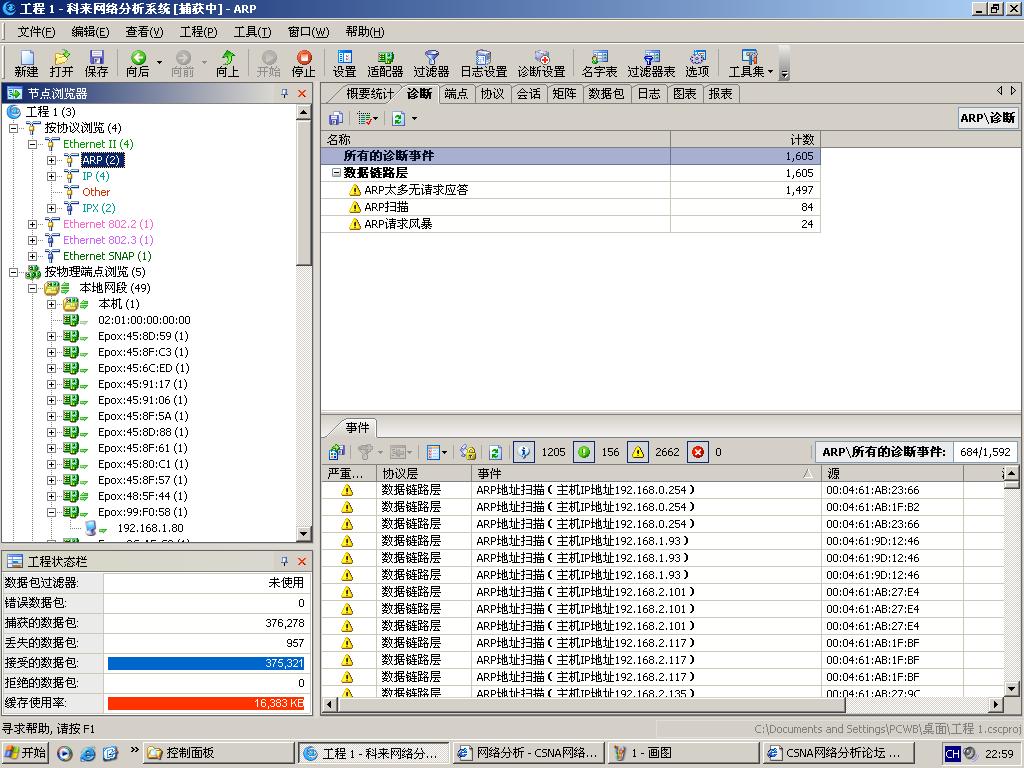Open 日志设置 (Log settings)
1024x768 pixels.
tap(483, 63)
